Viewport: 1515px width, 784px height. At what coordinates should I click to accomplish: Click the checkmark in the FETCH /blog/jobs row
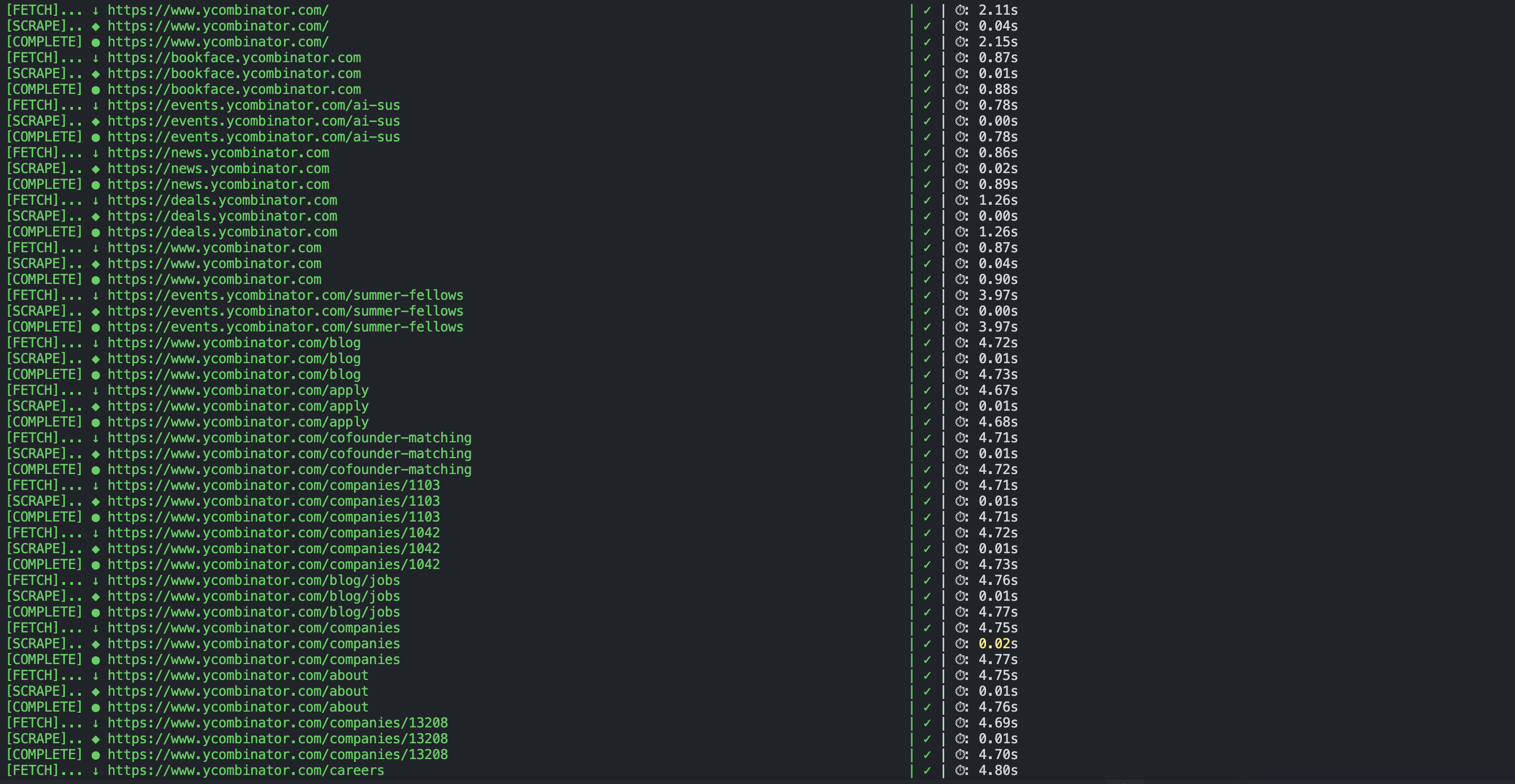click(927, 580)
